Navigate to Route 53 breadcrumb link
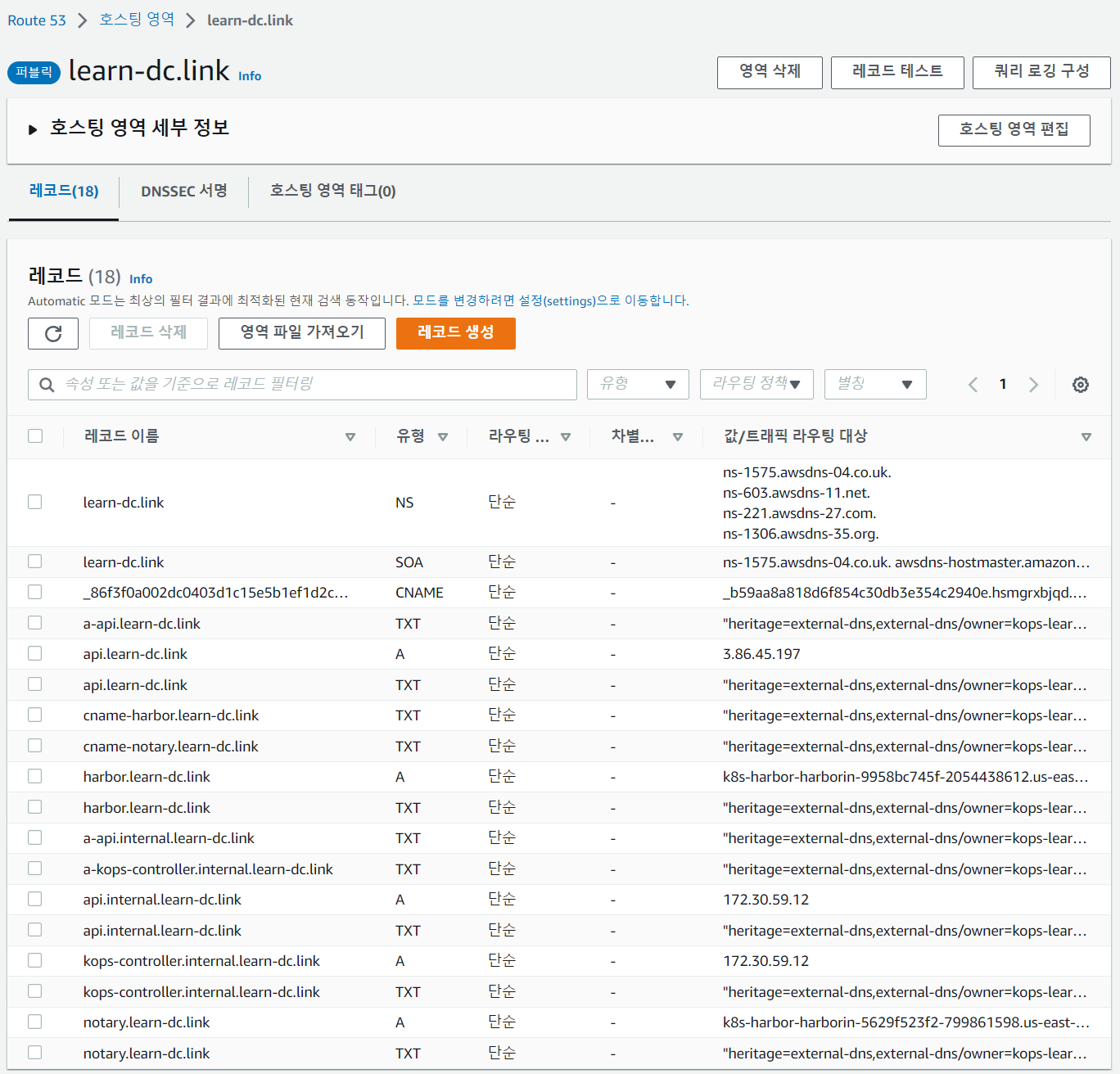 click(x=37, y=20)
